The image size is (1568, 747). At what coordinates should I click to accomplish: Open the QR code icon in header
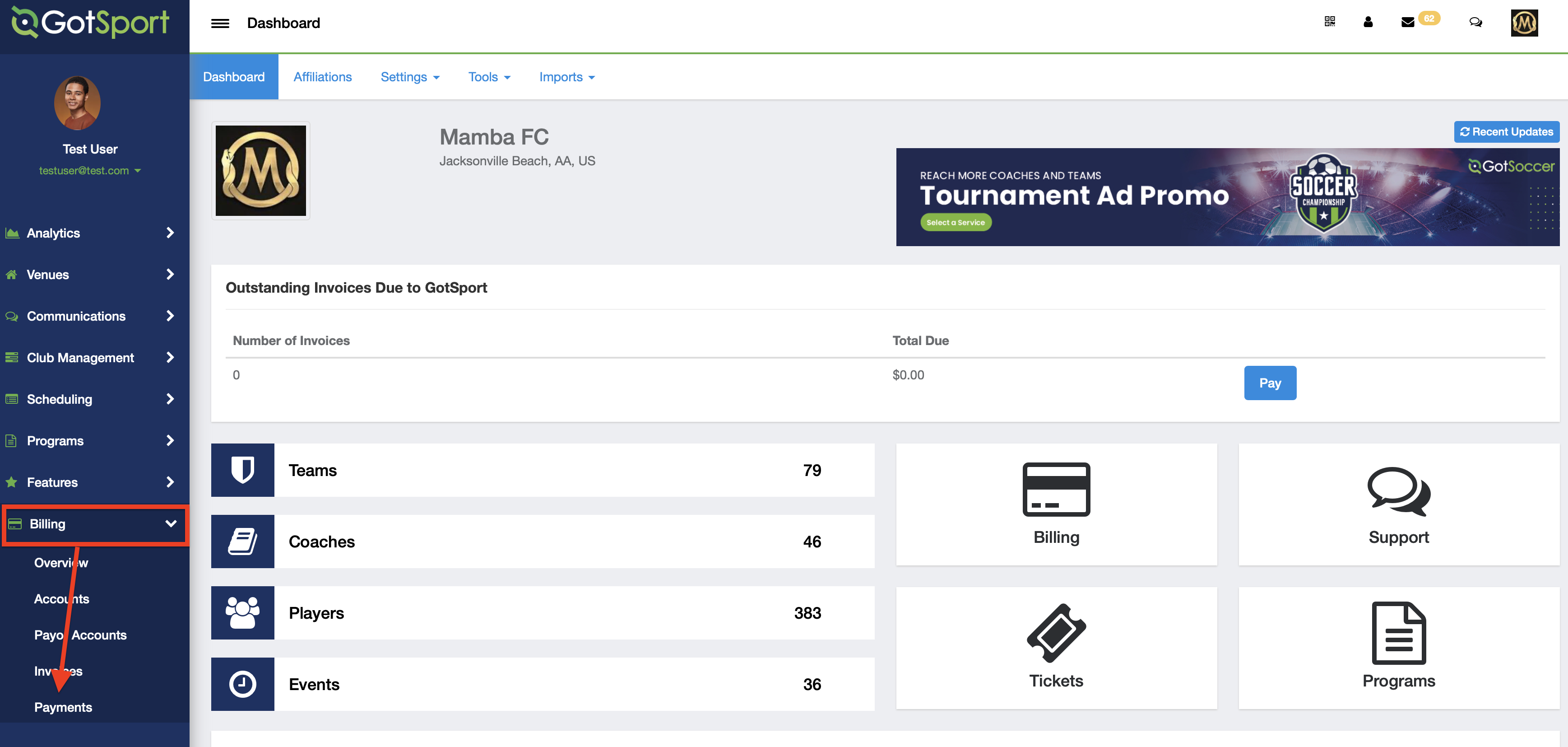click(x=1329, y=22)
